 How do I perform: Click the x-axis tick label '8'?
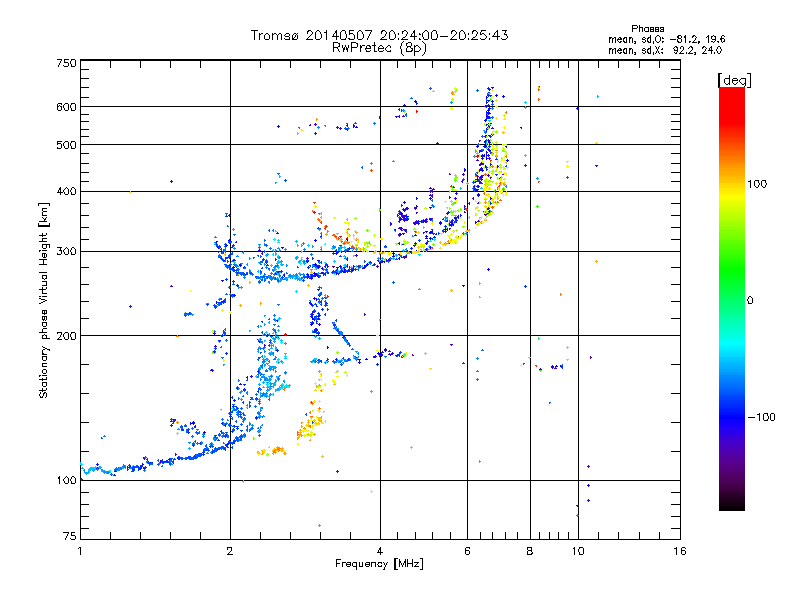530,551
